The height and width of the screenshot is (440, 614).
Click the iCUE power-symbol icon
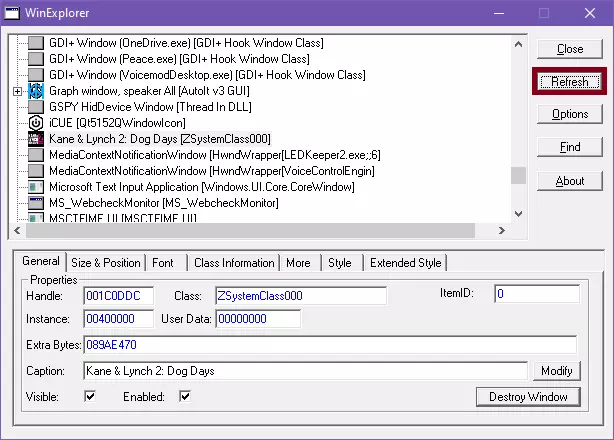pos(36,123)
